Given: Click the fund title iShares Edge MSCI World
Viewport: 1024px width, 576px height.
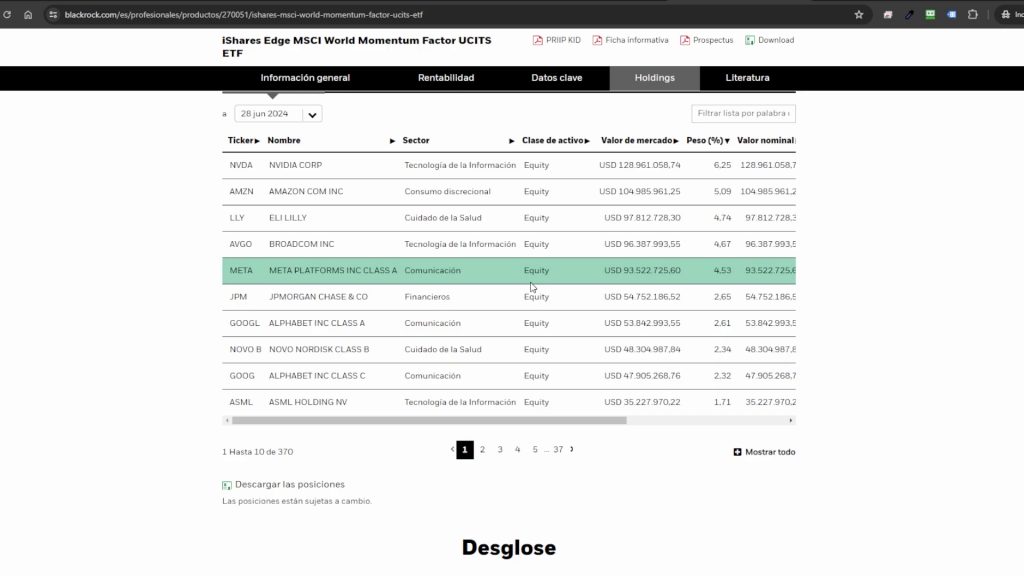Looking at the screenshot, I should (x=357, y=46).
